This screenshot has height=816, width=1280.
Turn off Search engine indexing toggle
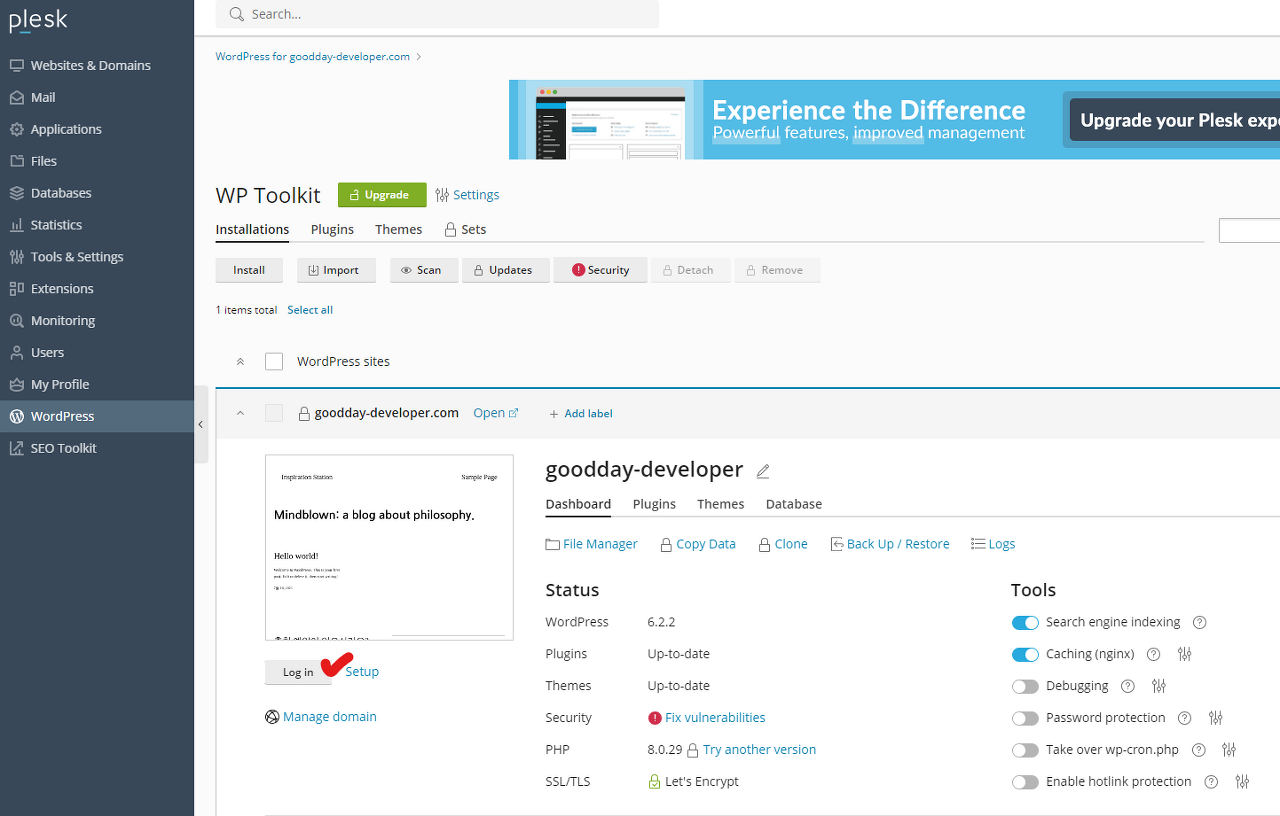(x=1025, y=623)
